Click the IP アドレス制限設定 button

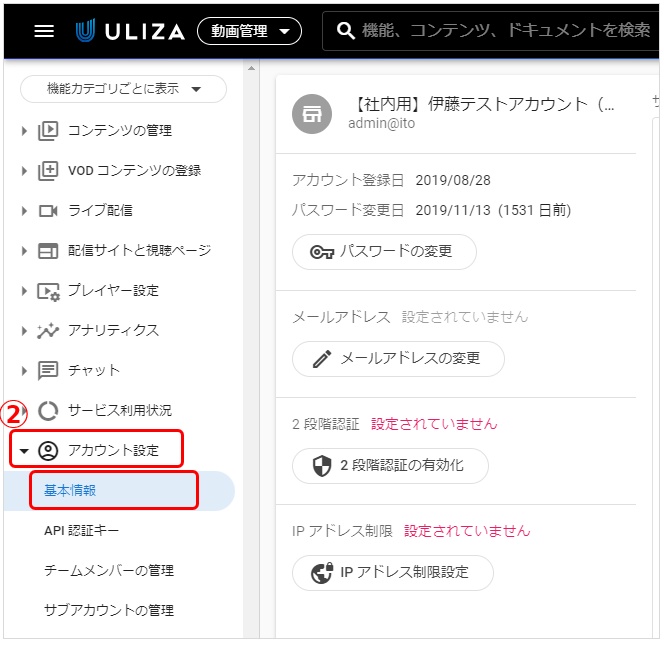coord(393,573)
